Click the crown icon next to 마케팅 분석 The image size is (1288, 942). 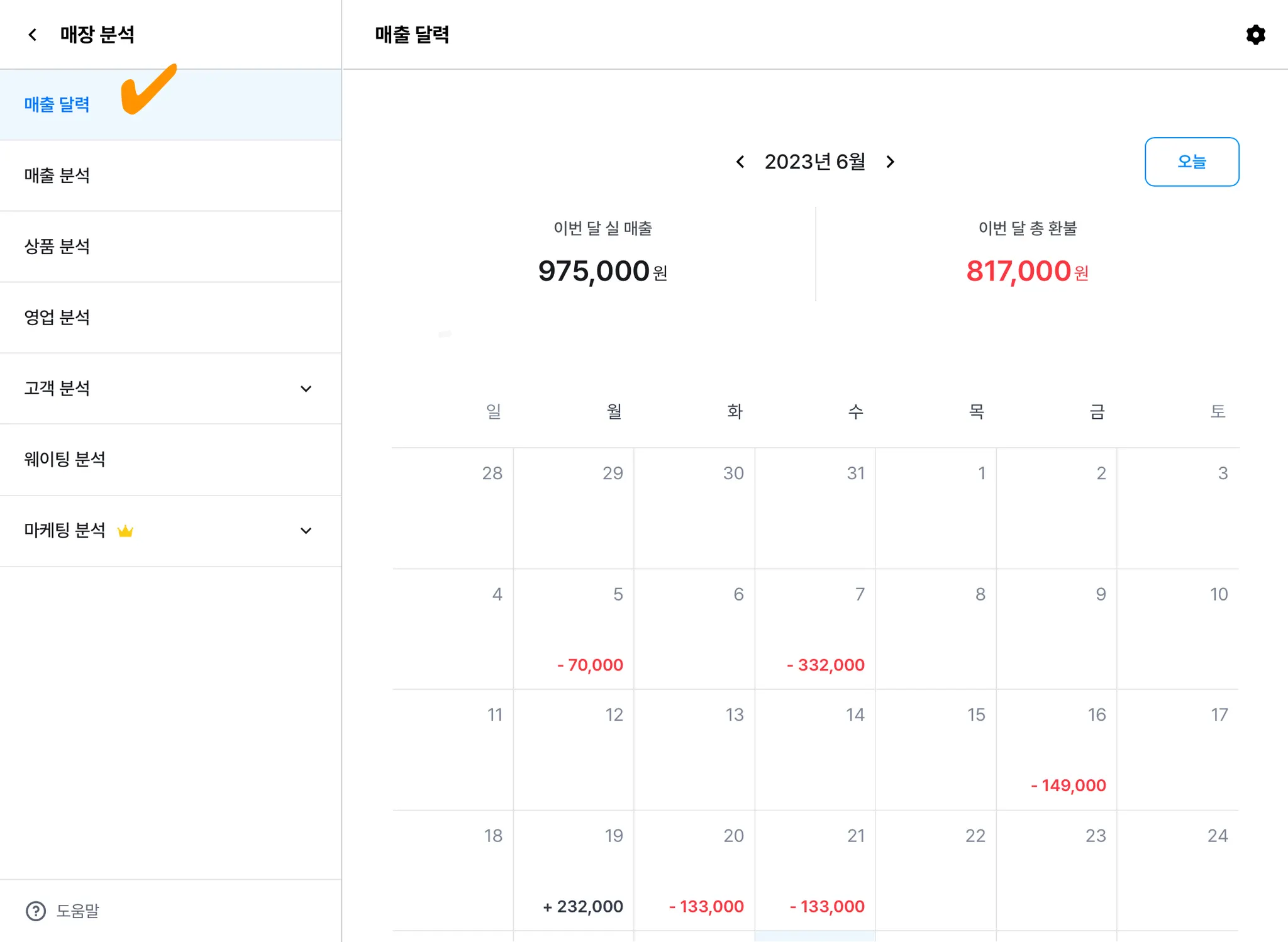125,531
